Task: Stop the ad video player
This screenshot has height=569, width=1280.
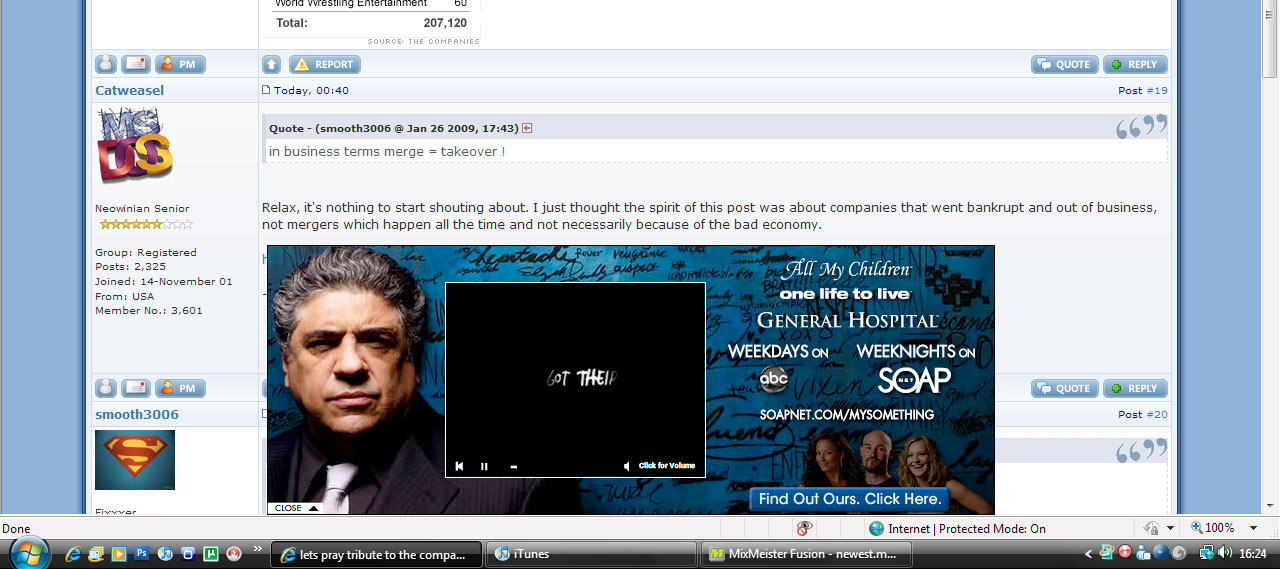Action: pyautogui.click(x=513, y=466)
